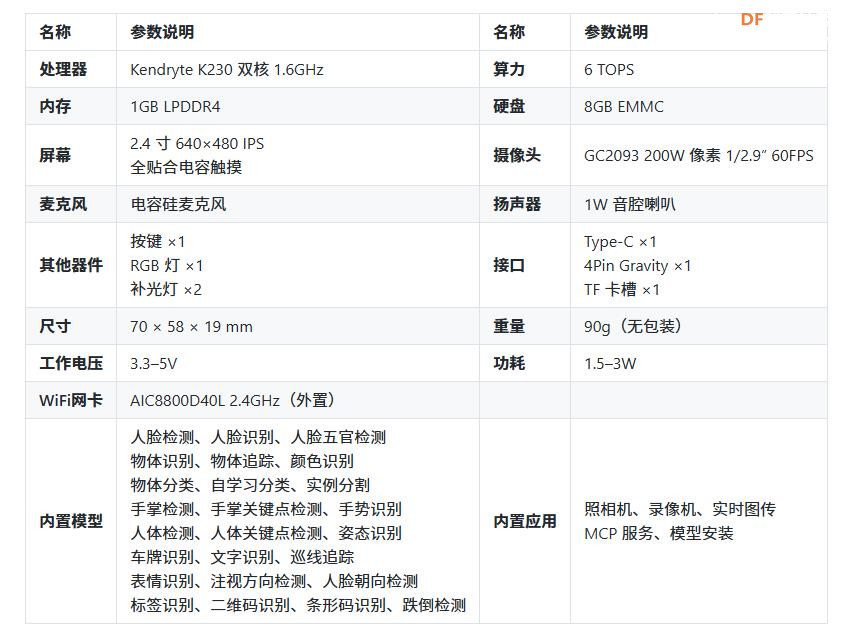The image size is (849, 638).
Task: Select the 按键 ×1 line
Action: point(158,241)
